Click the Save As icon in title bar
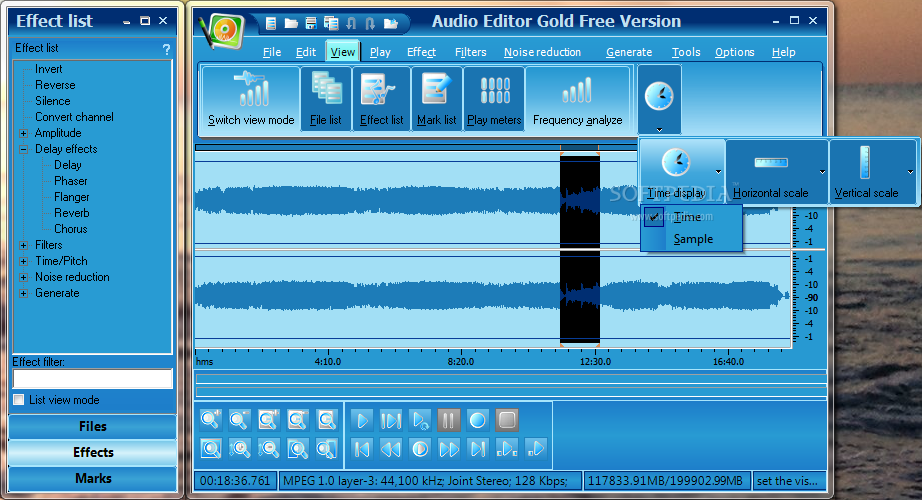This screenshot has height=500, width=922. (331, 24)
